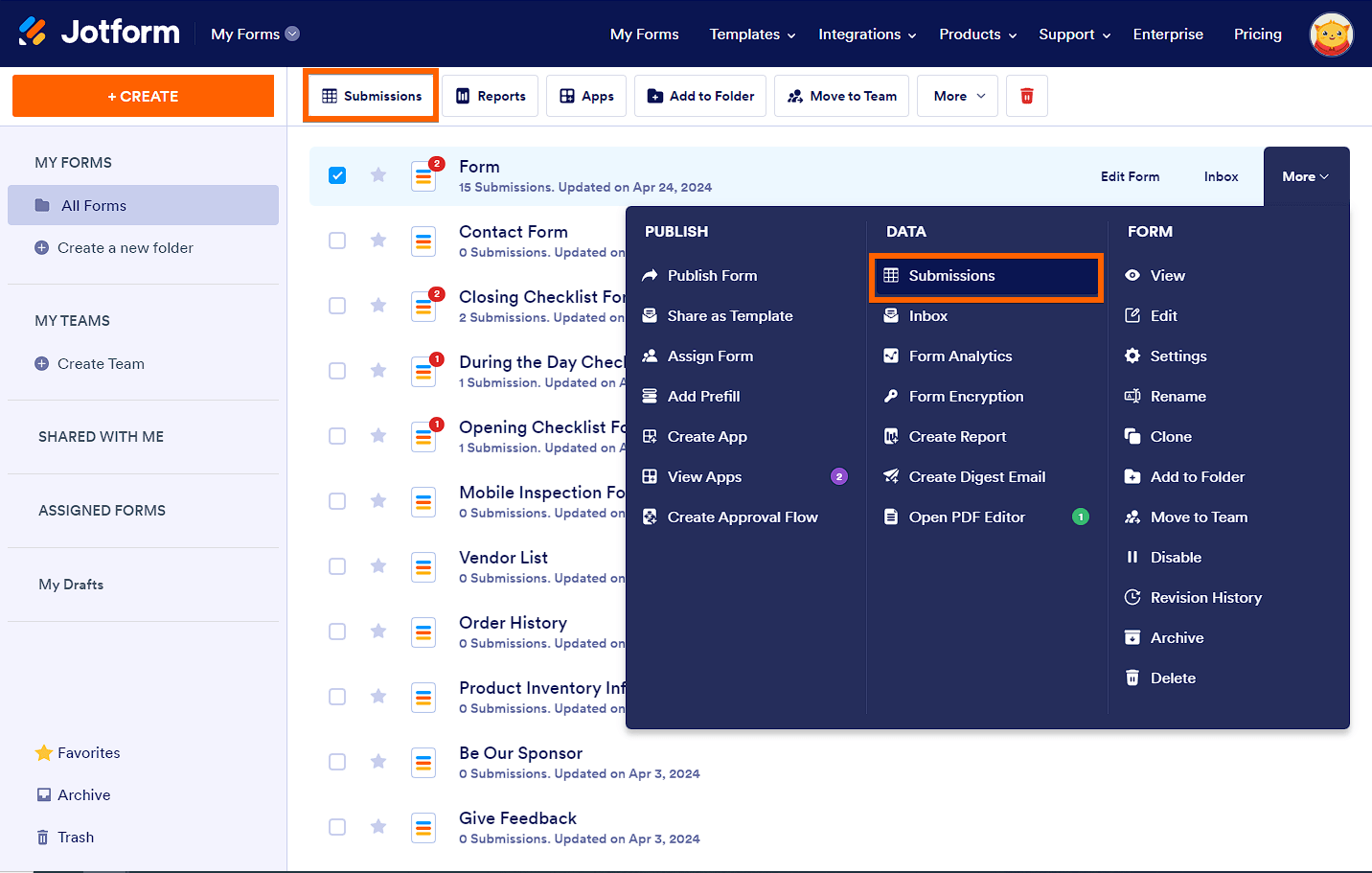Click the Vendor List form icon
This screenshot has width=1372, height=873.
423,566
